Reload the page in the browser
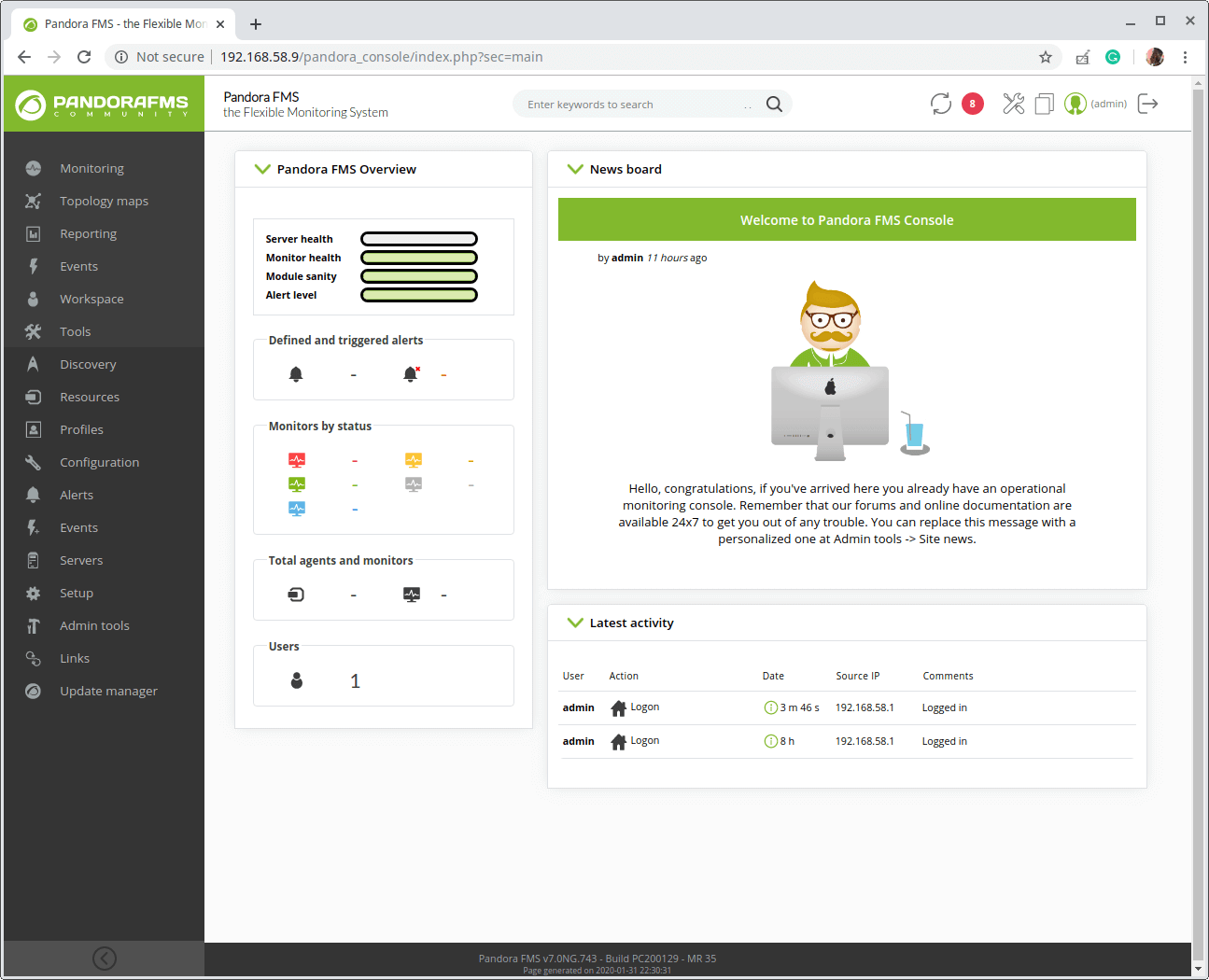 [84, 57]
